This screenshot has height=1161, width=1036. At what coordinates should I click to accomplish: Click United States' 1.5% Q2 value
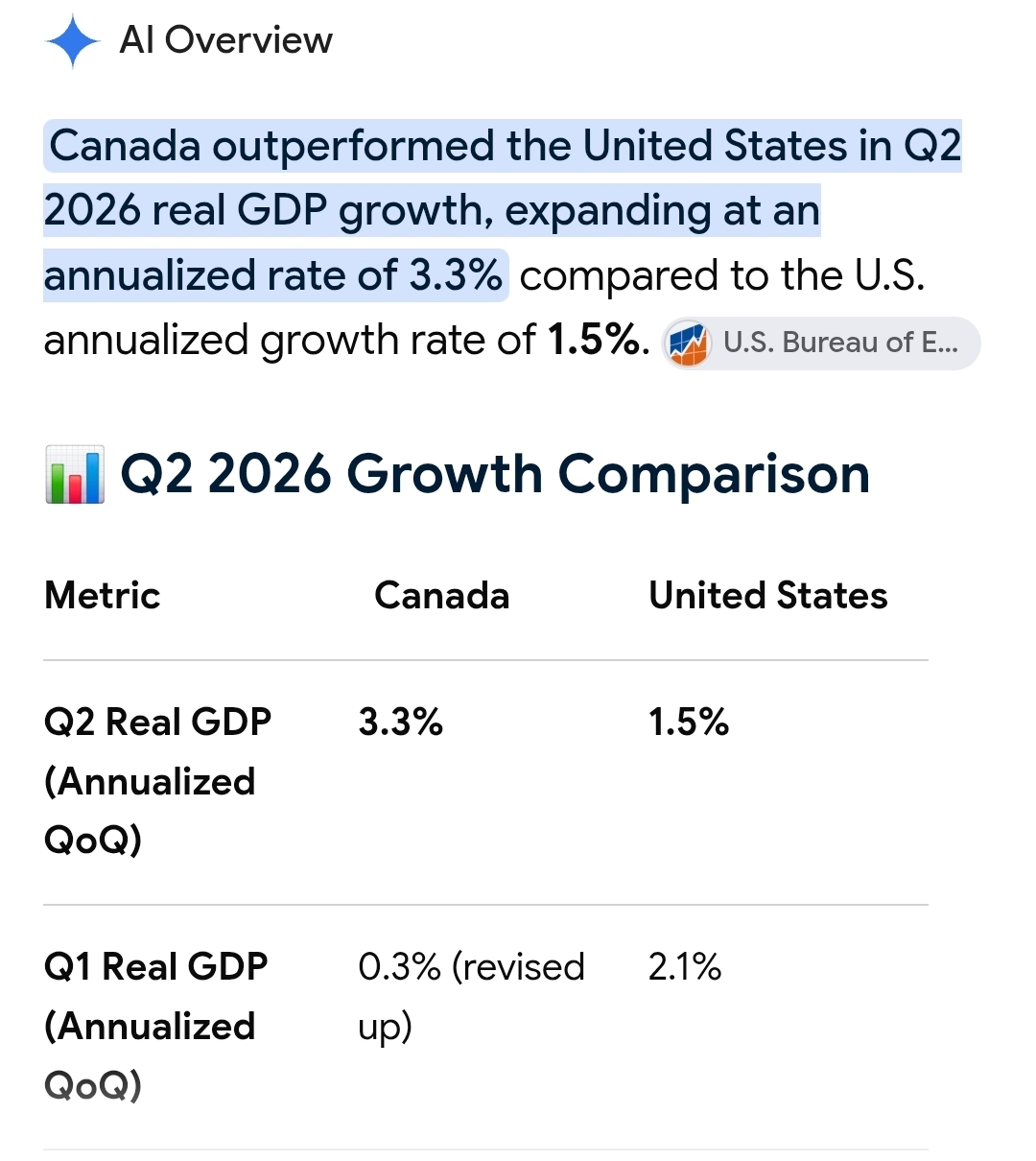pyautogui.click(x=689, y=722)
